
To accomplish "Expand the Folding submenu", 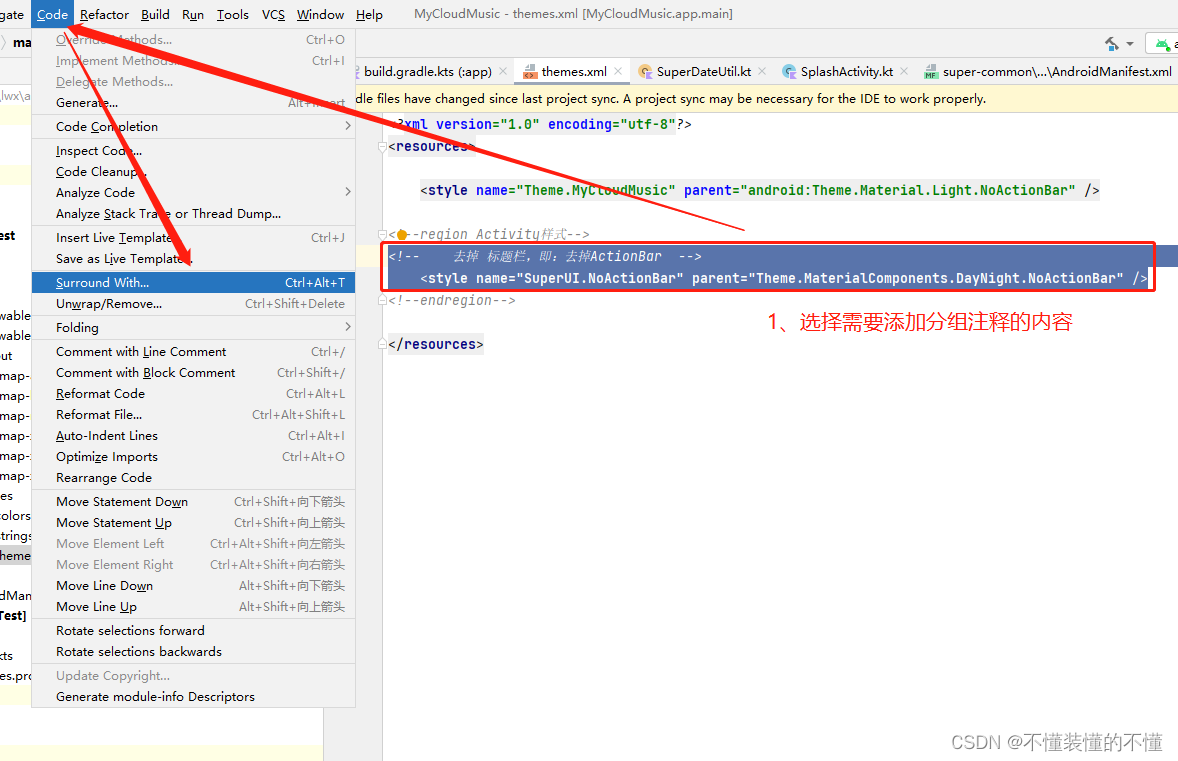I will point(194,328).
